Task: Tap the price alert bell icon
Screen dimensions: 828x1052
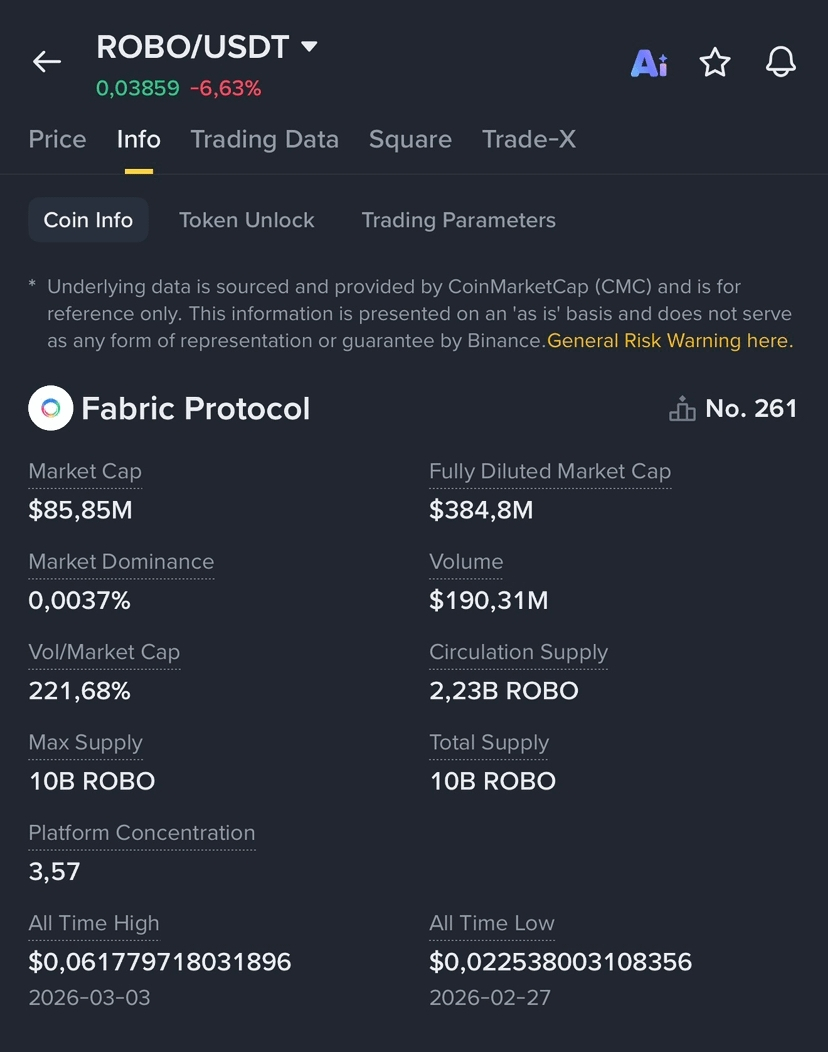Action: pyautogui.click(x=781, y=62)
